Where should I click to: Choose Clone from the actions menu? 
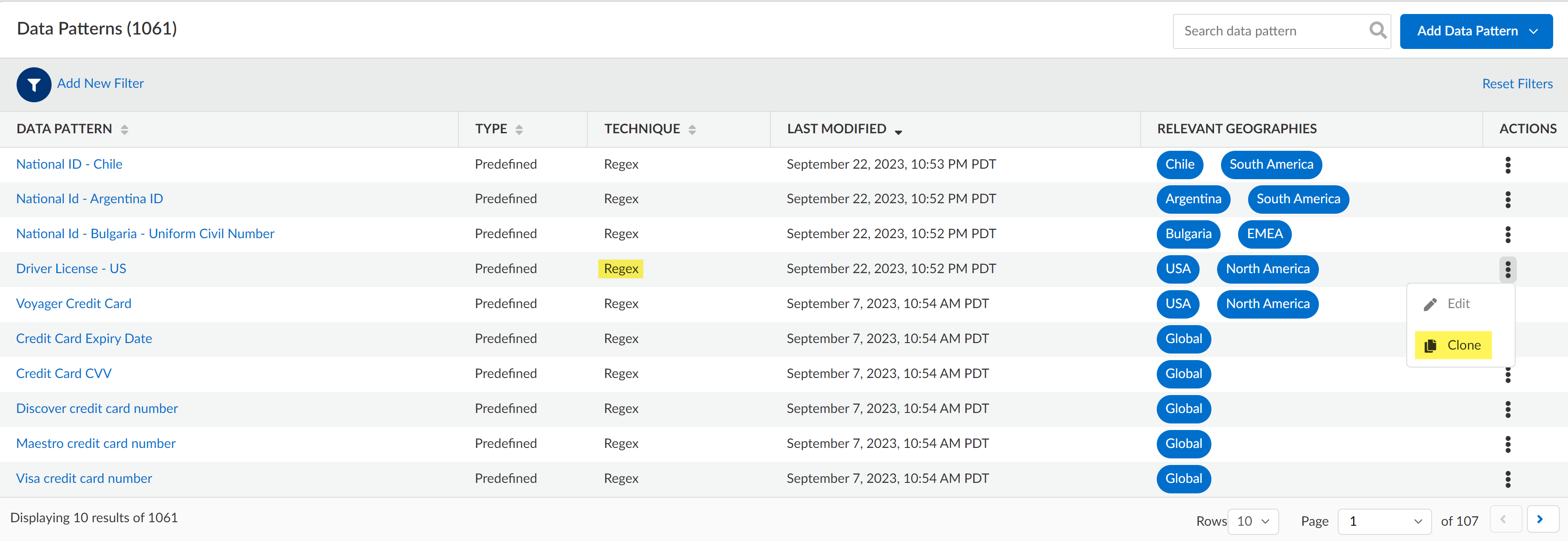(x=1454, y=345)
